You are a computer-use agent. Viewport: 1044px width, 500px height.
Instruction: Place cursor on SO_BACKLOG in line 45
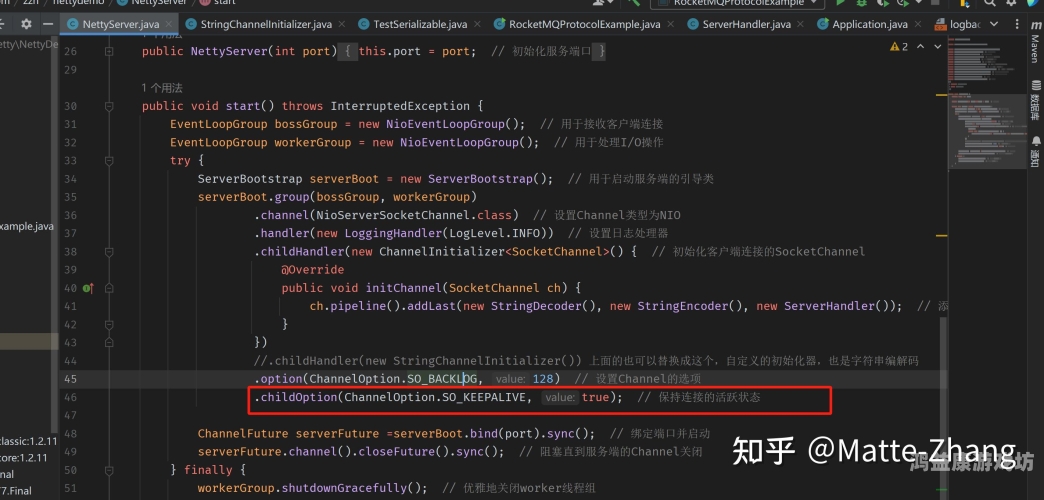[x=443, y=379]
